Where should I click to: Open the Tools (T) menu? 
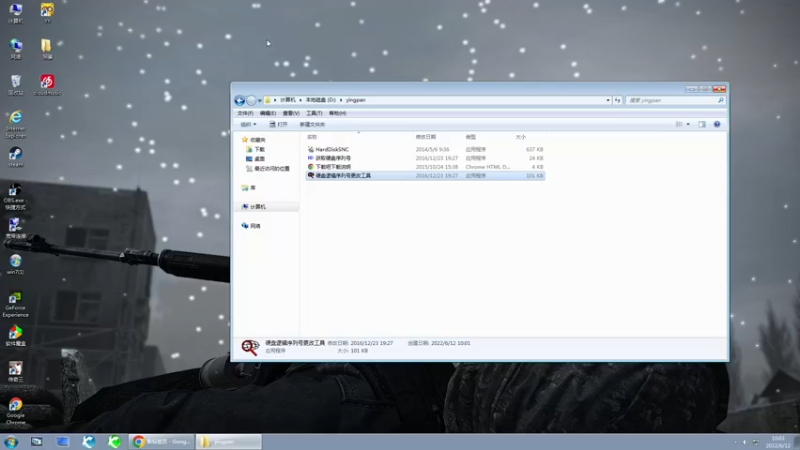pos(314,113)
